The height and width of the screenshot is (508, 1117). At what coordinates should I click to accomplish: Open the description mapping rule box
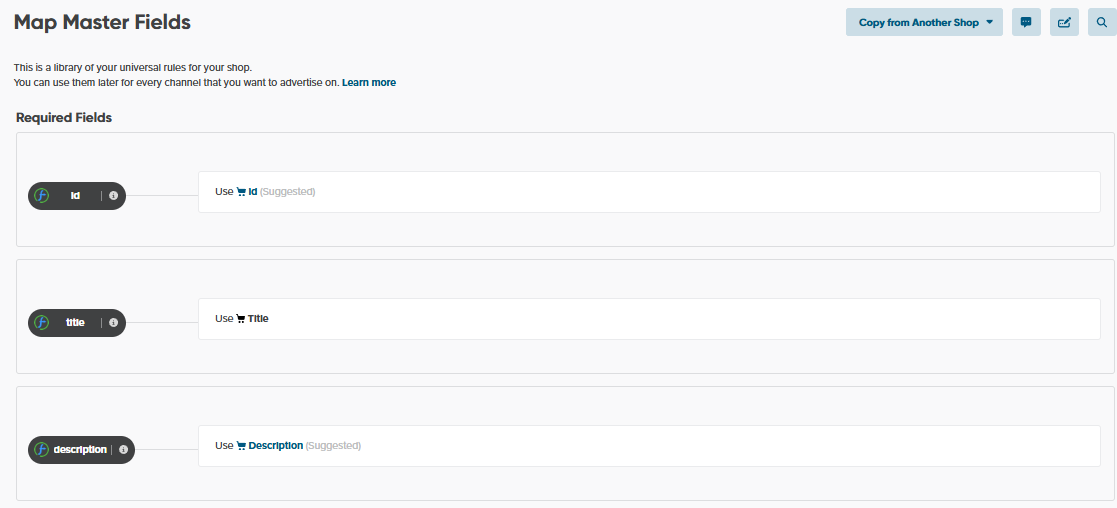[x=648, y=446]
